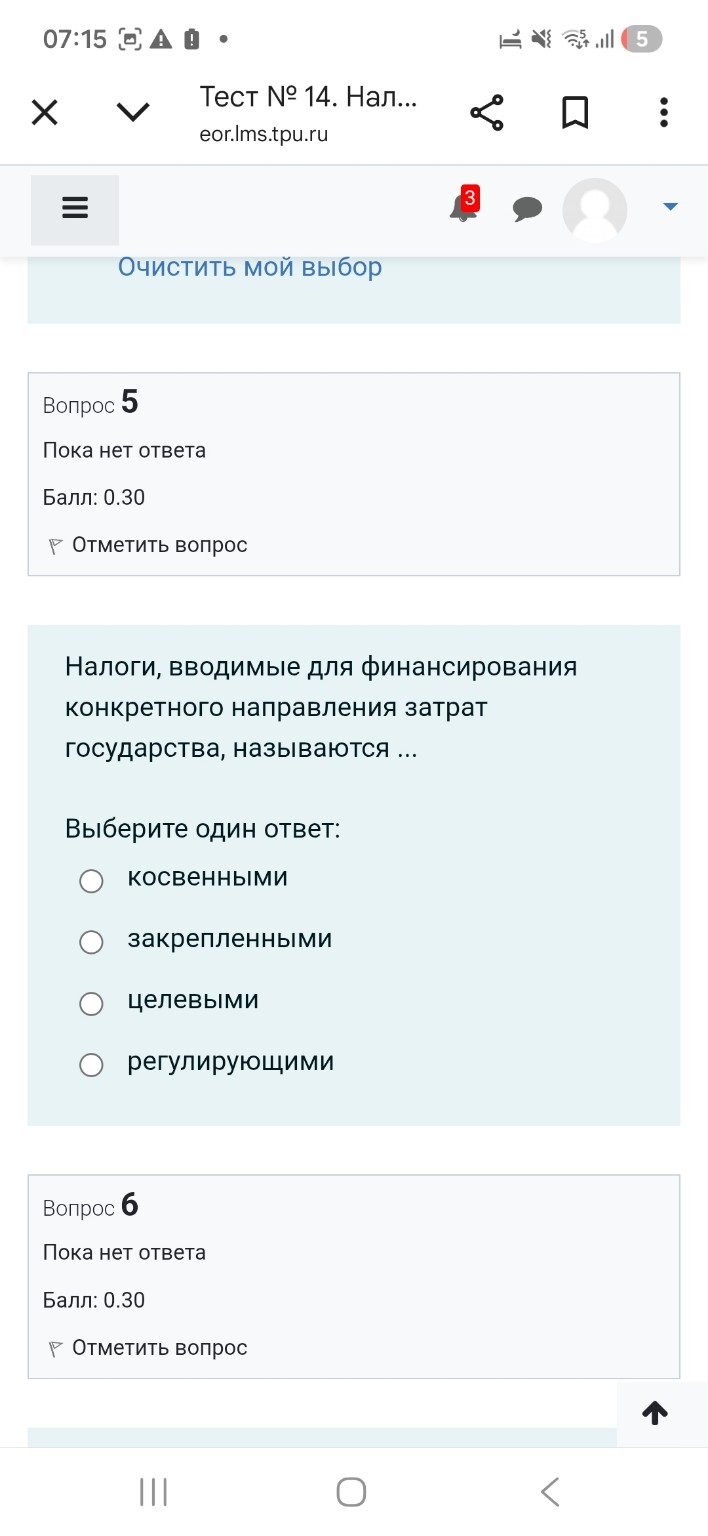Click the Очистить мой выбор link
This screenshot has width=708, height=1536.
pos(250,266)
